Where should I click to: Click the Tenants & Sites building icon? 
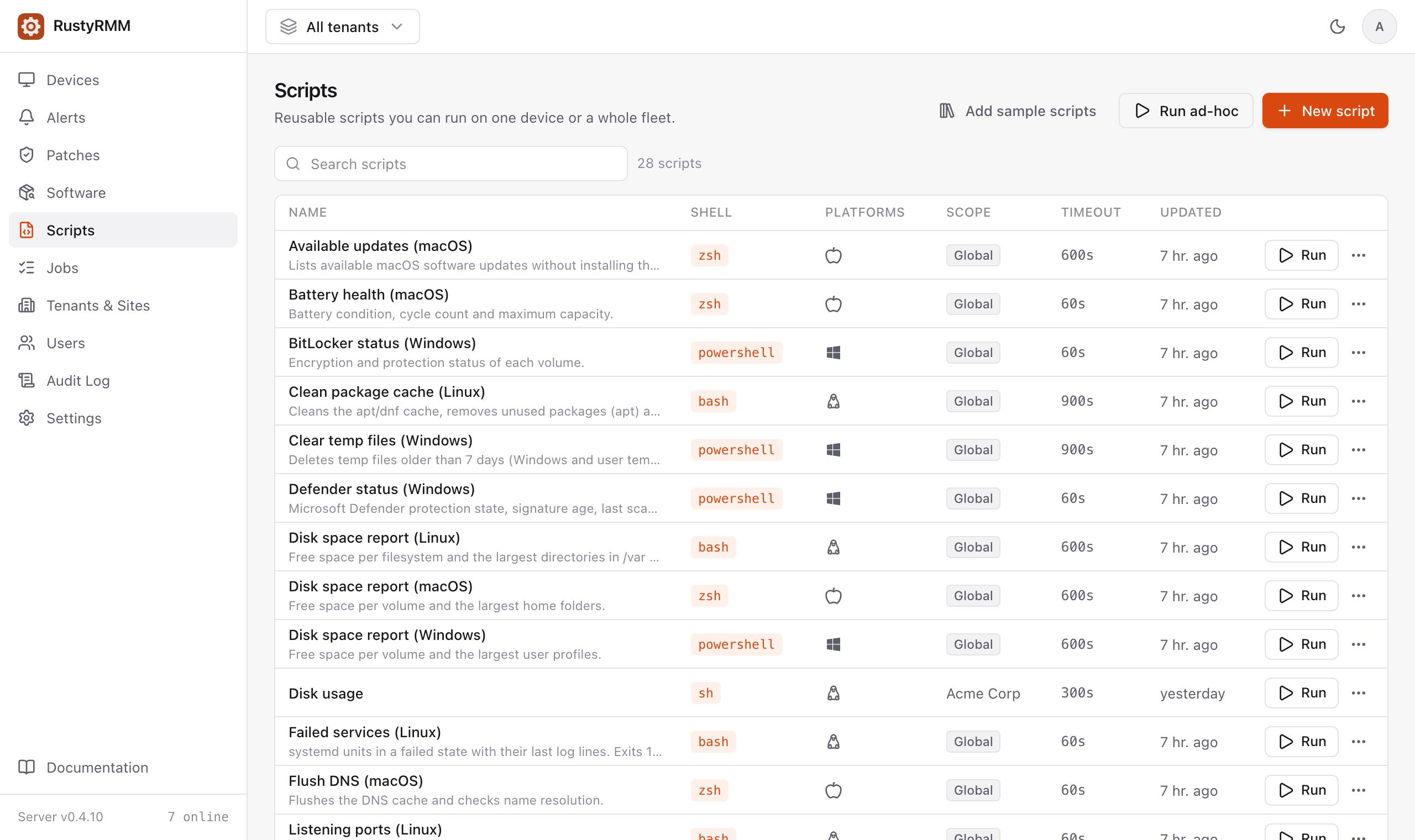pyautogui.click(x=27, y=305)
